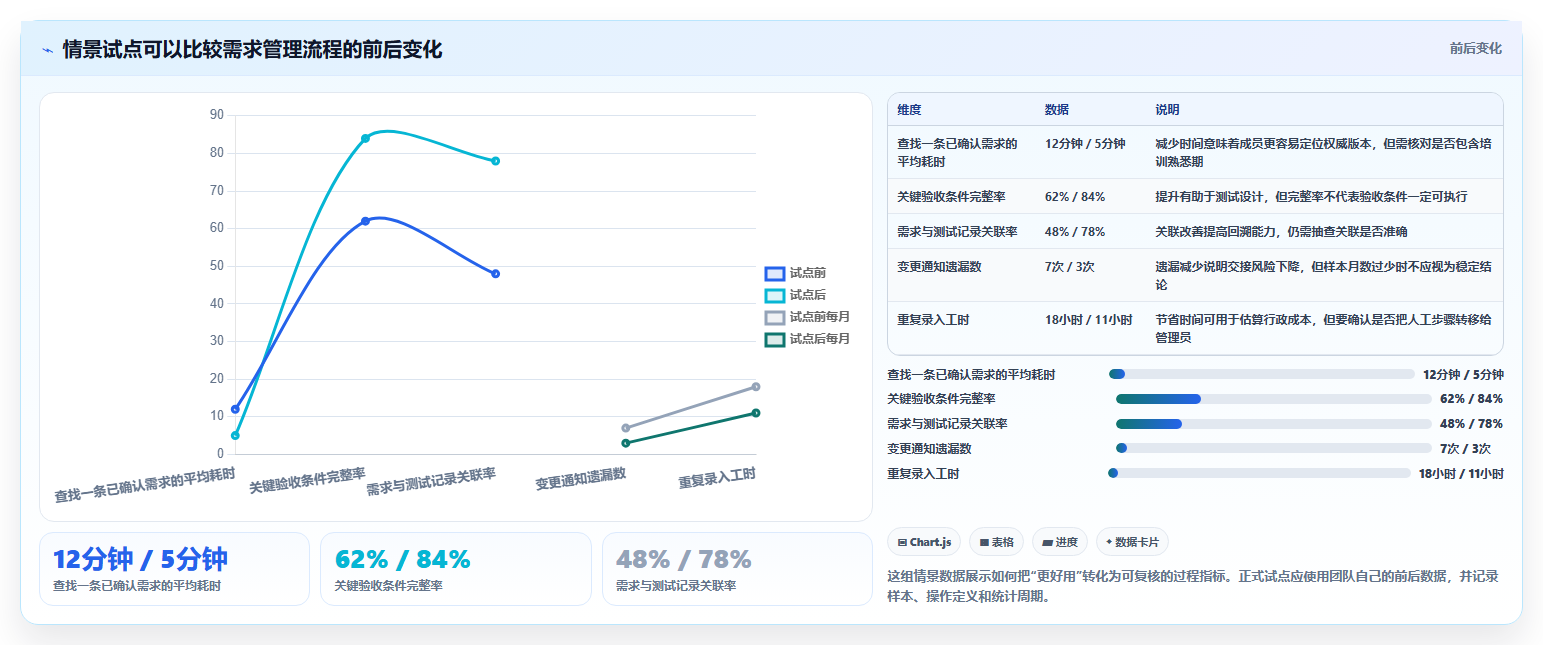This screenshot has height=645, width=1543.
Task: Click table row label 需求与测试记录关联率
Action: coord(957,231)
